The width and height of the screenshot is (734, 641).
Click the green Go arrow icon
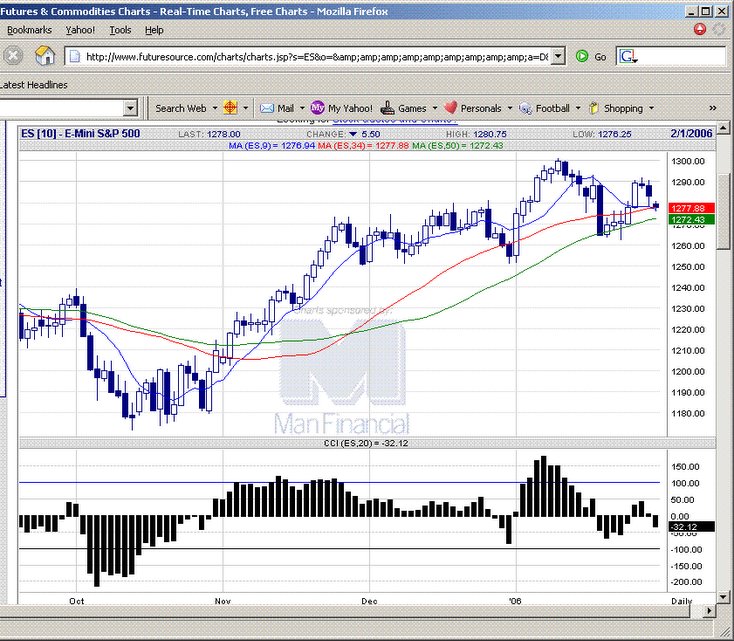(x=582, y=57)
